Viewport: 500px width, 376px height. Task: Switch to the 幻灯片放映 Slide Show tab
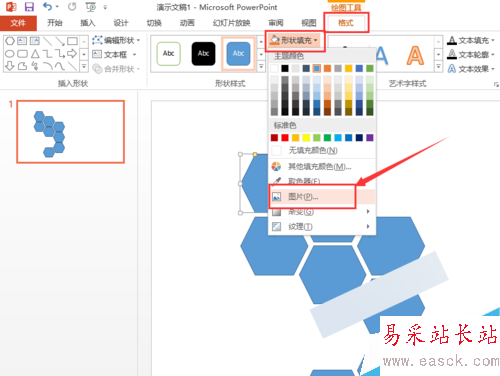pyautogui.click(x=231, y=23)
